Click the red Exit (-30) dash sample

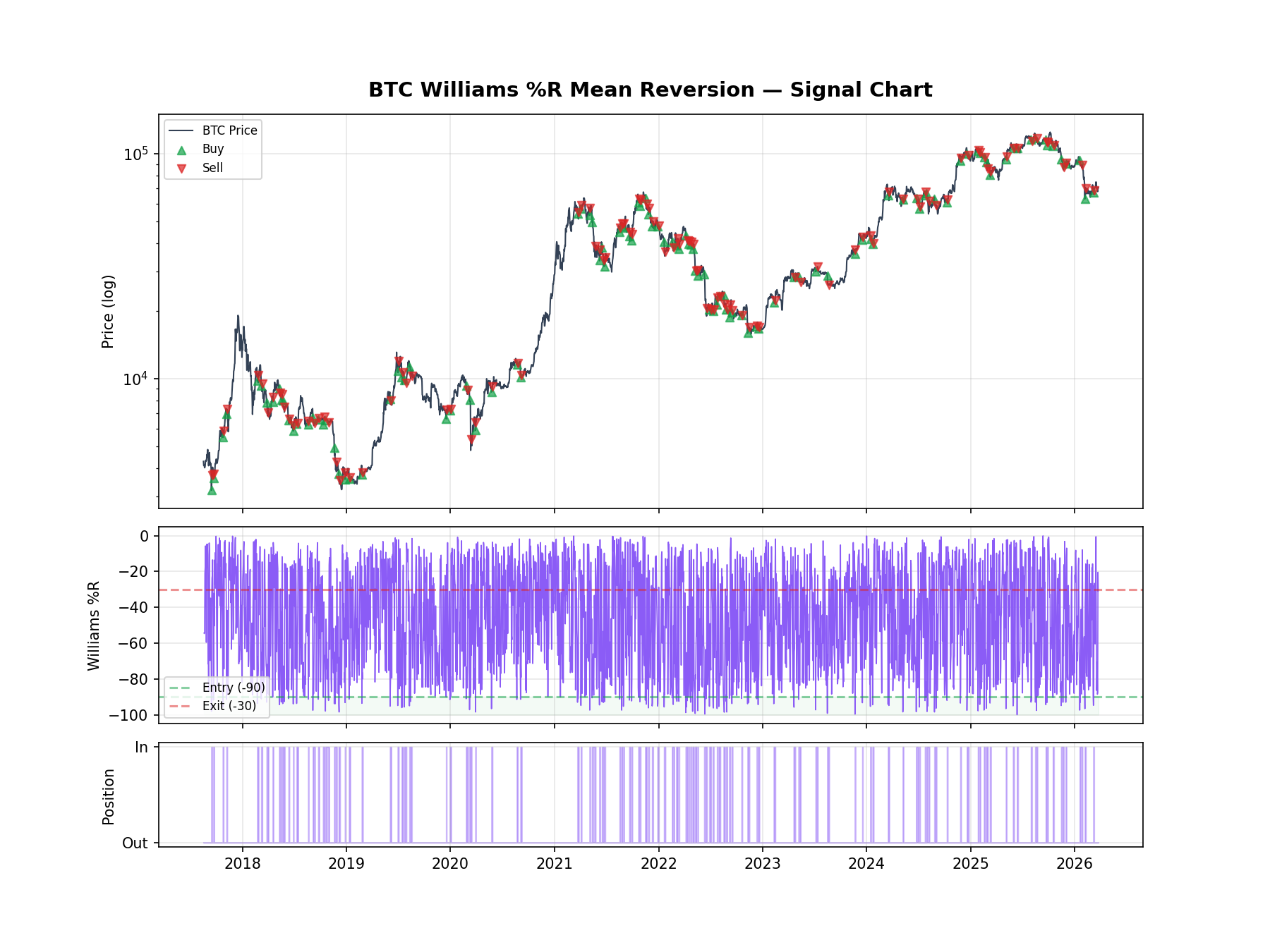click(180, 707)
